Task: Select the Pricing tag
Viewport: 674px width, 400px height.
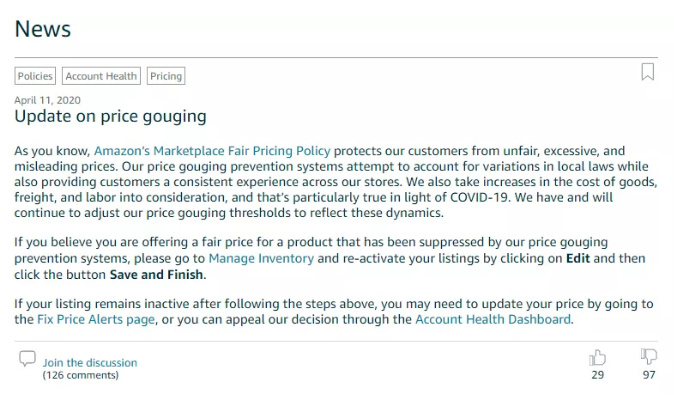Action: (x=166, y=76)
